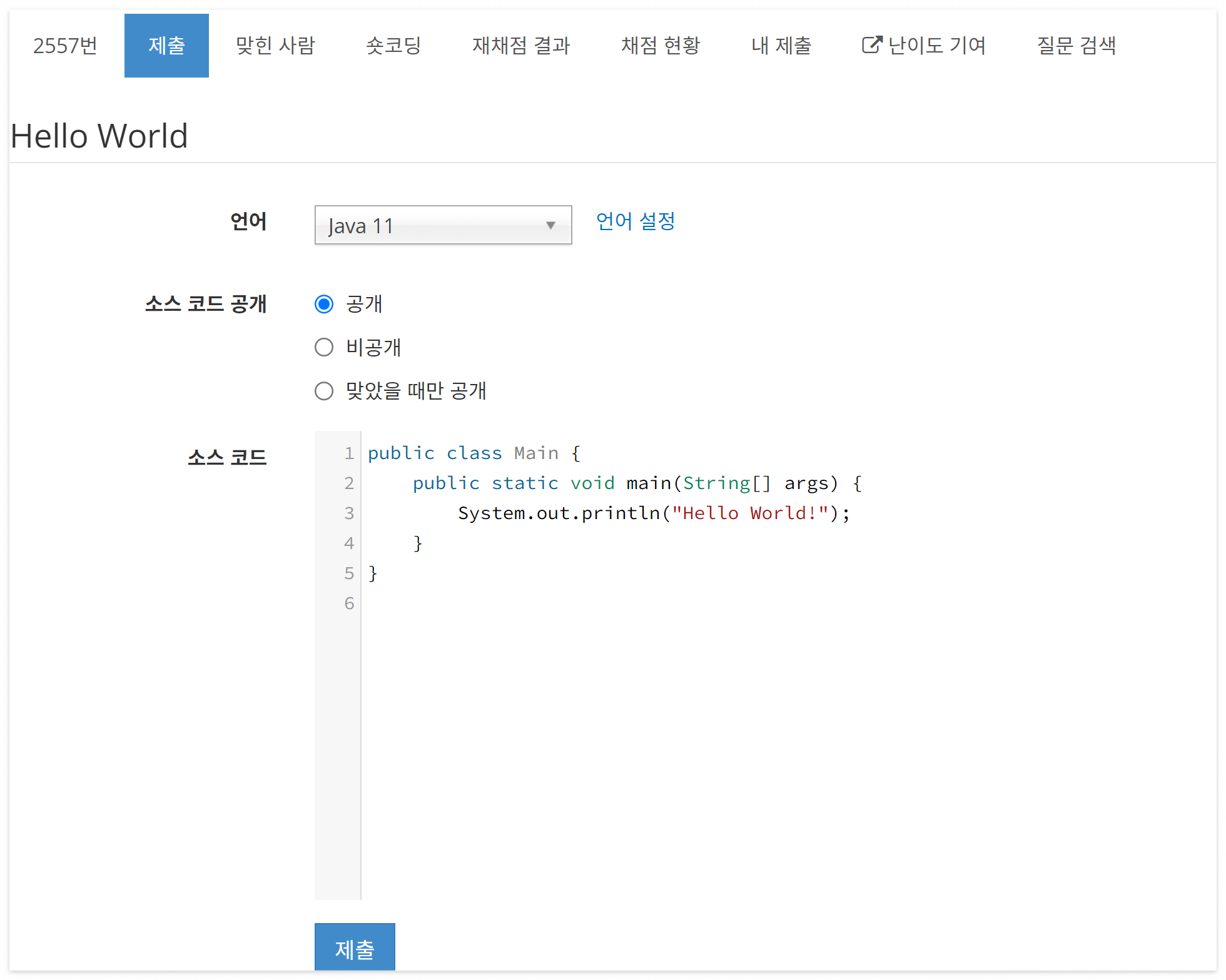Click the external link icon beside 난이도 기여
1226x980 pixels.
871,45
